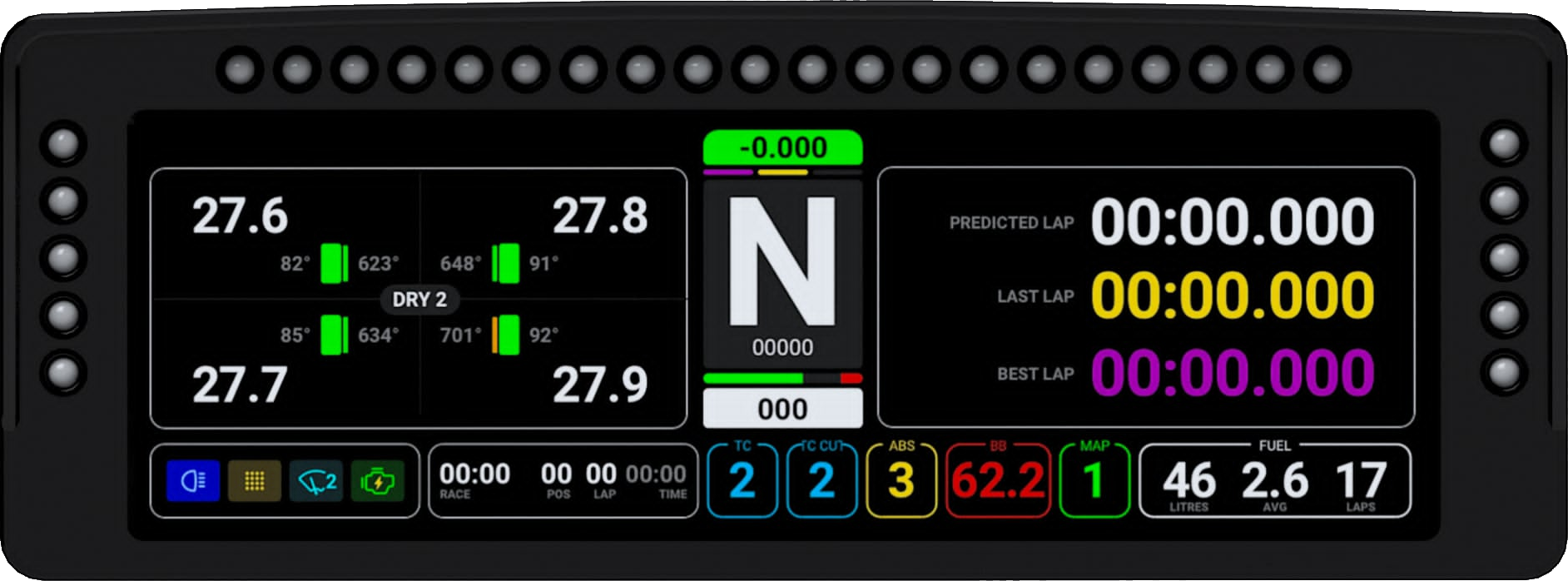Click the LAP 00 value
Viewport: 1568px width, 581px height.
point(601,474)
